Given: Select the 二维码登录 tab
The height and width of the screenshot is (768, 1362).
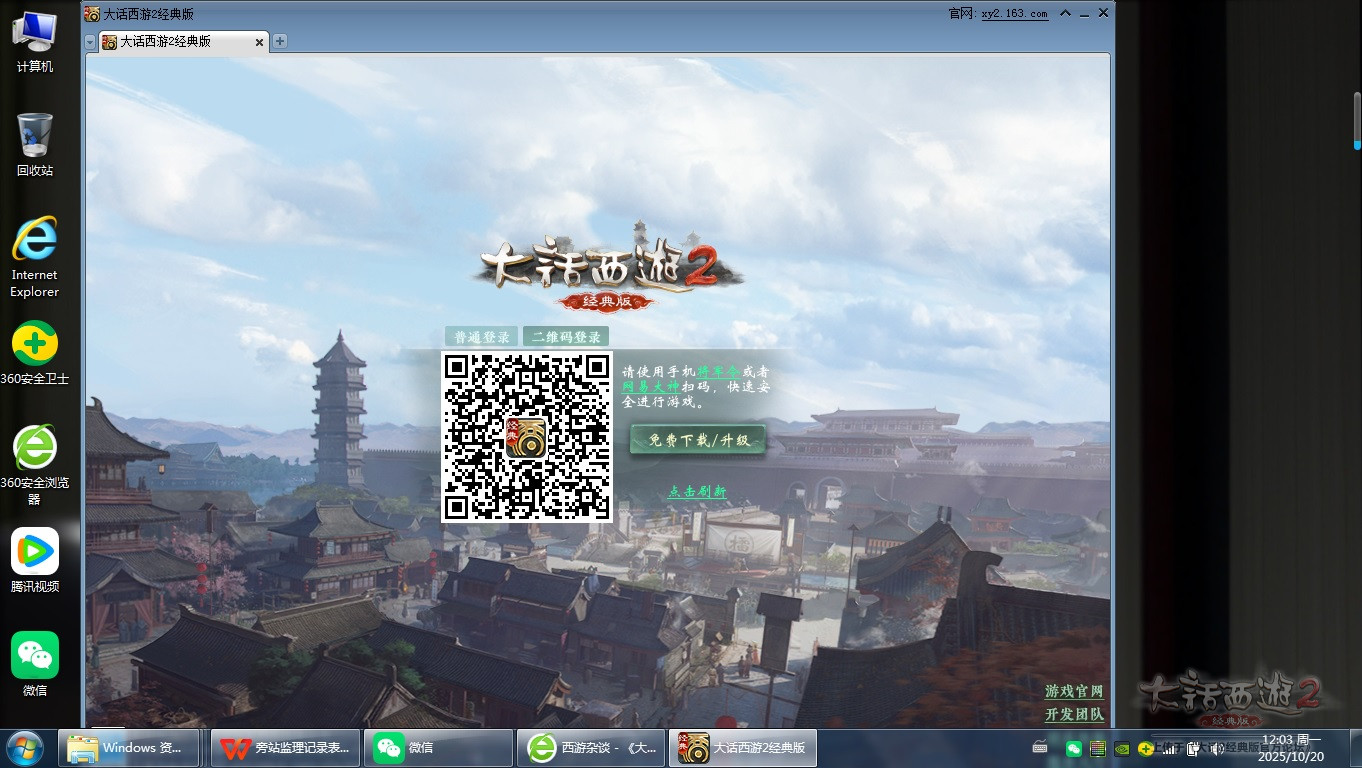Looking at the screenshot, I should [566, 337].
